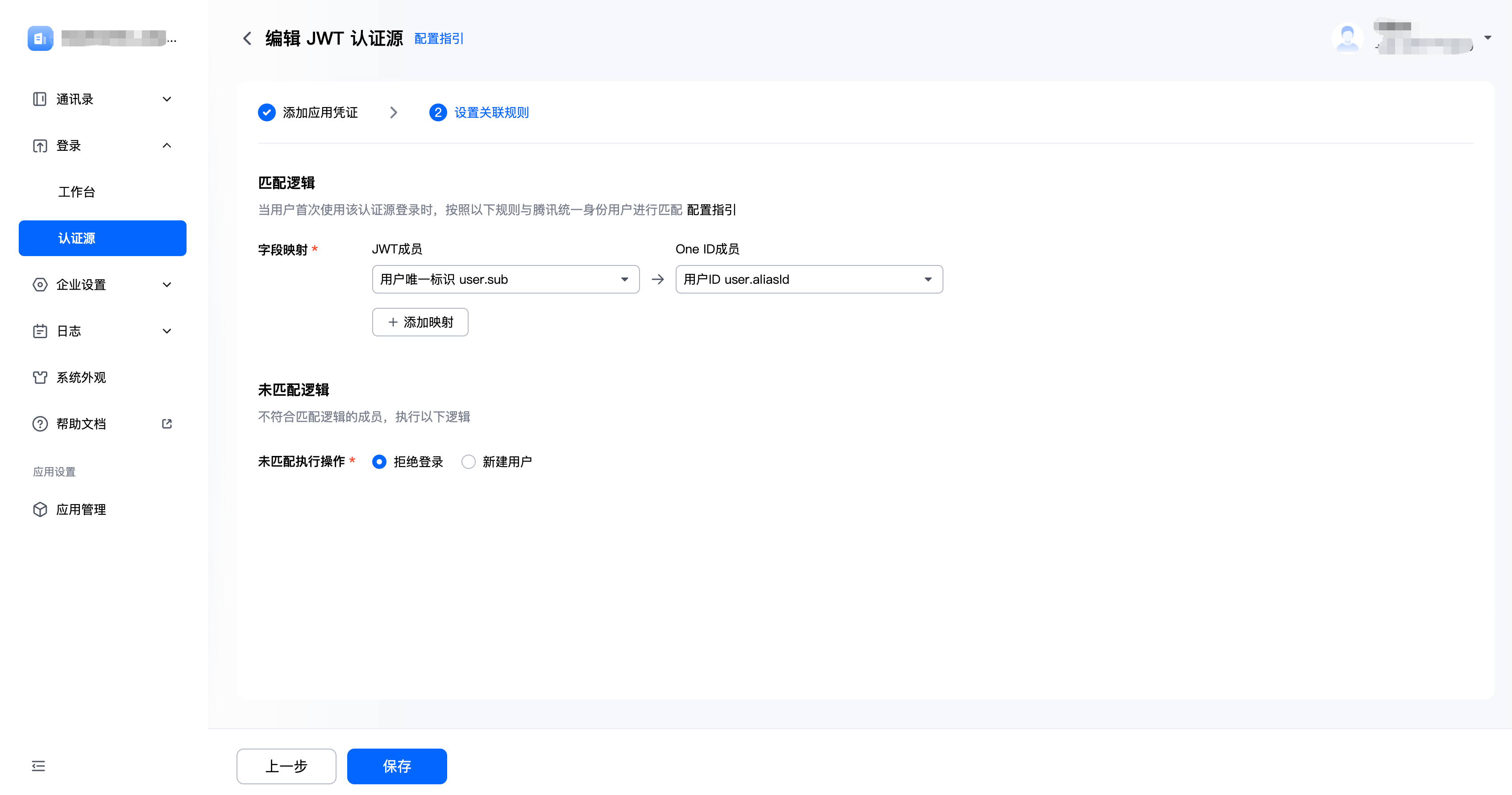The image size is (1512, 795).
Task: Open the JWT成员 user.sub dropdown
Action: 505,279
